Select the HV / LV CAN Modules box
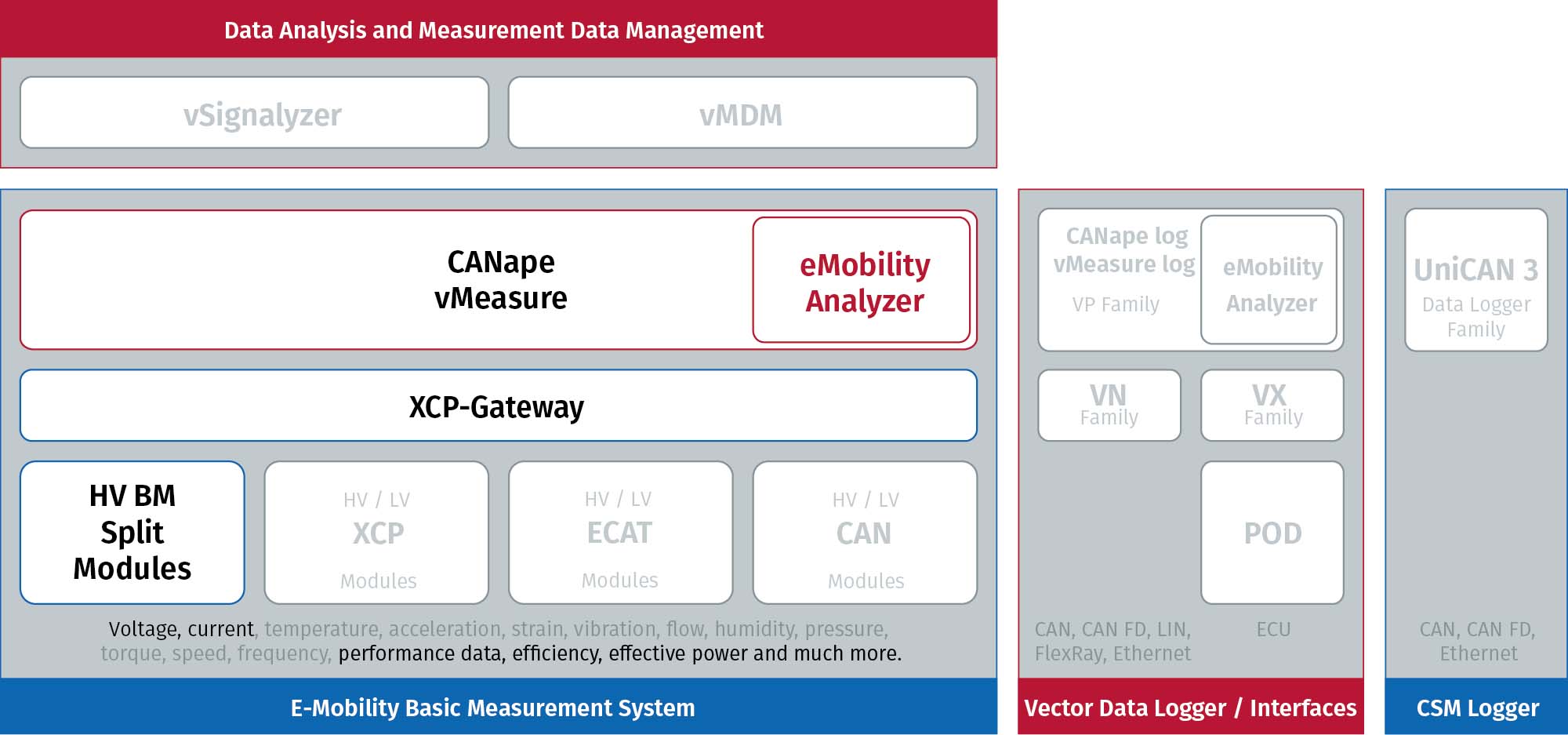This screenshot has width=1568, height=735. (865, 533)
